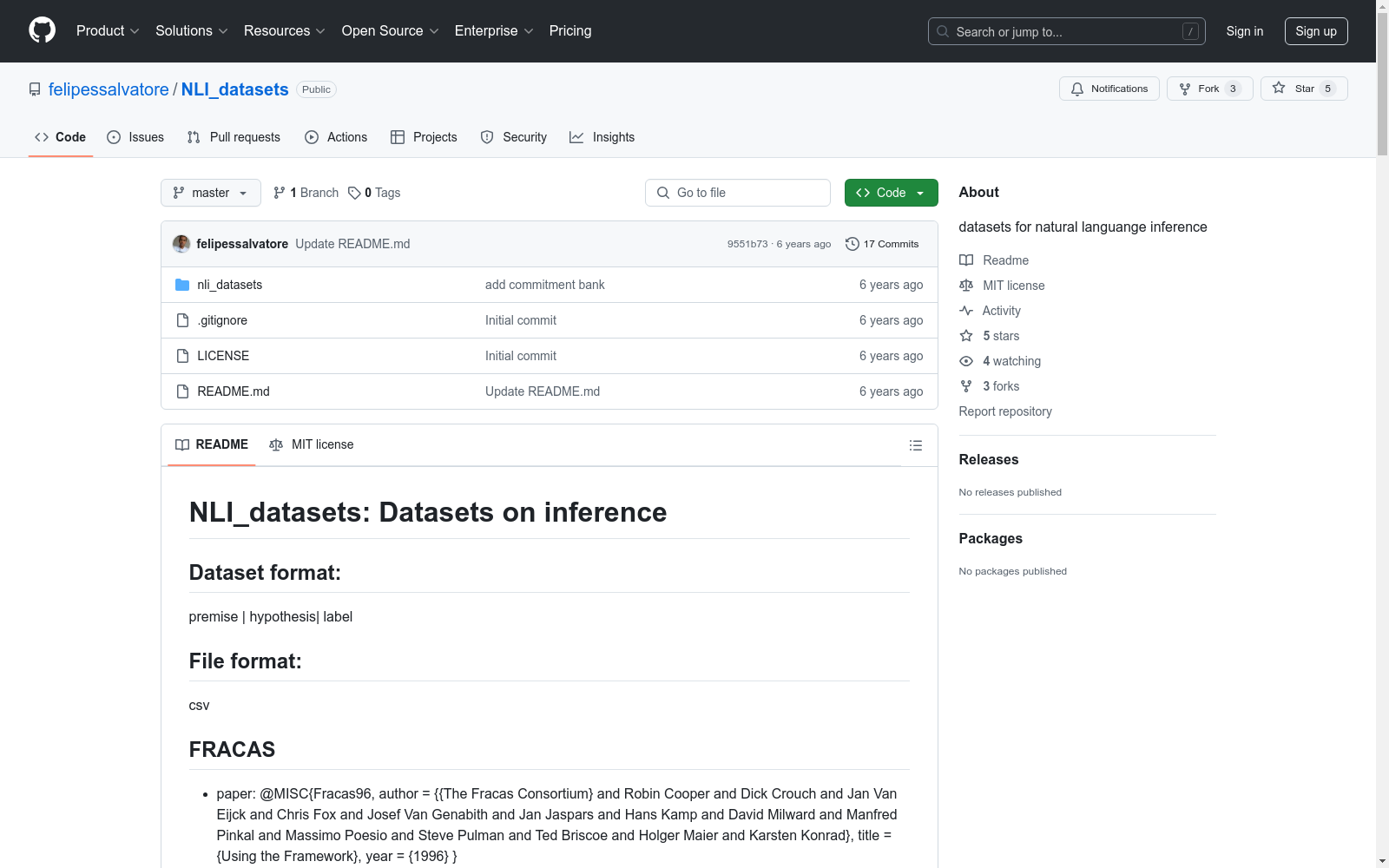Click the Notifications bell button
1389x868 pixels.
(x=1109, y=89)
